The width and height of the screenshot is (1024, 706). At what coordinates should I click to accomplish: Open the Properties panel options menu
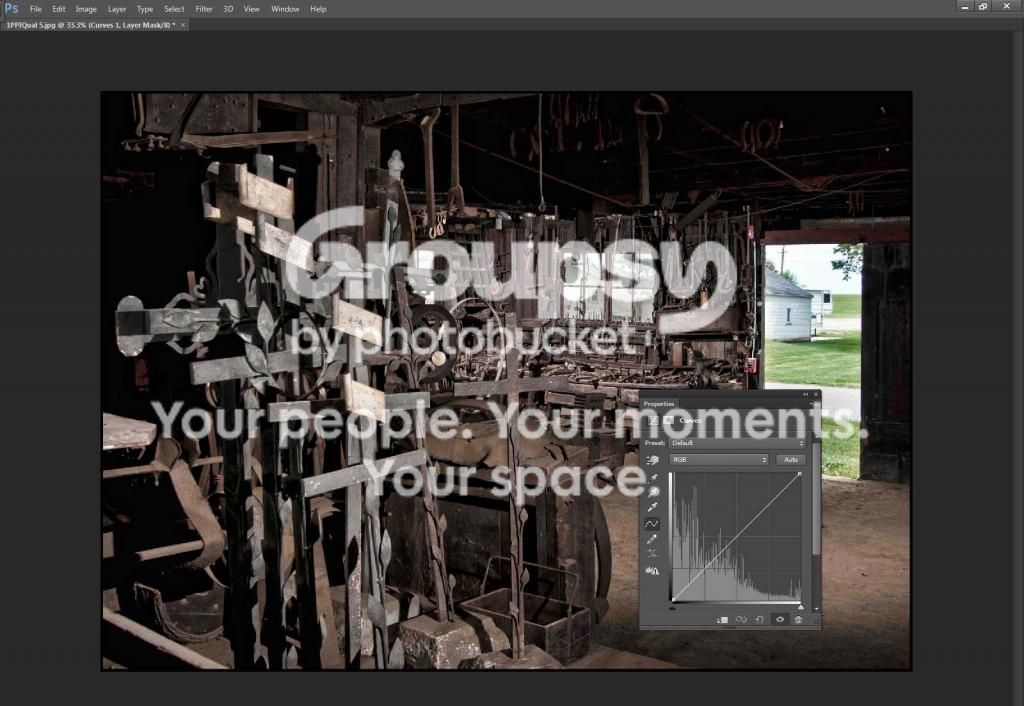click(x=812, y=404)
